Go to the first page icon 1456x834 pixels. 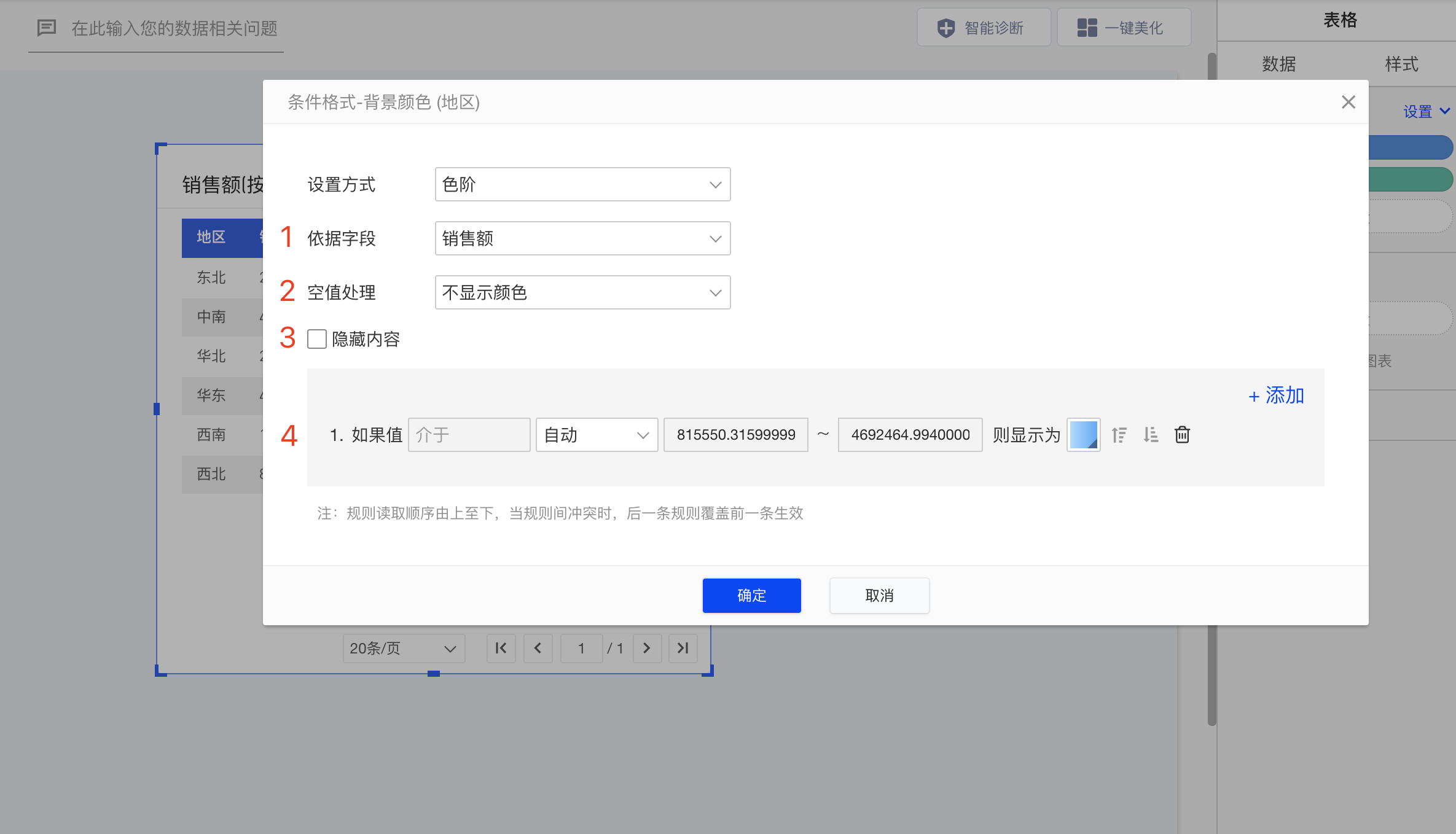[501, 649]
